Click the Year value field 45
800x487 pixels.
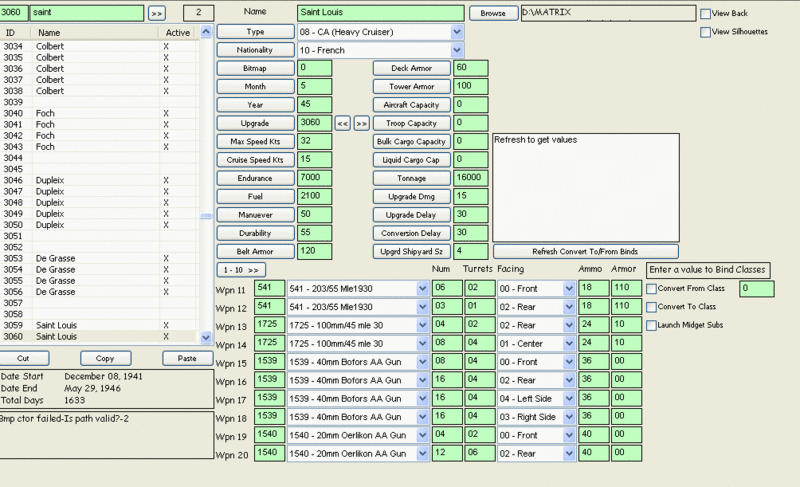314,105
